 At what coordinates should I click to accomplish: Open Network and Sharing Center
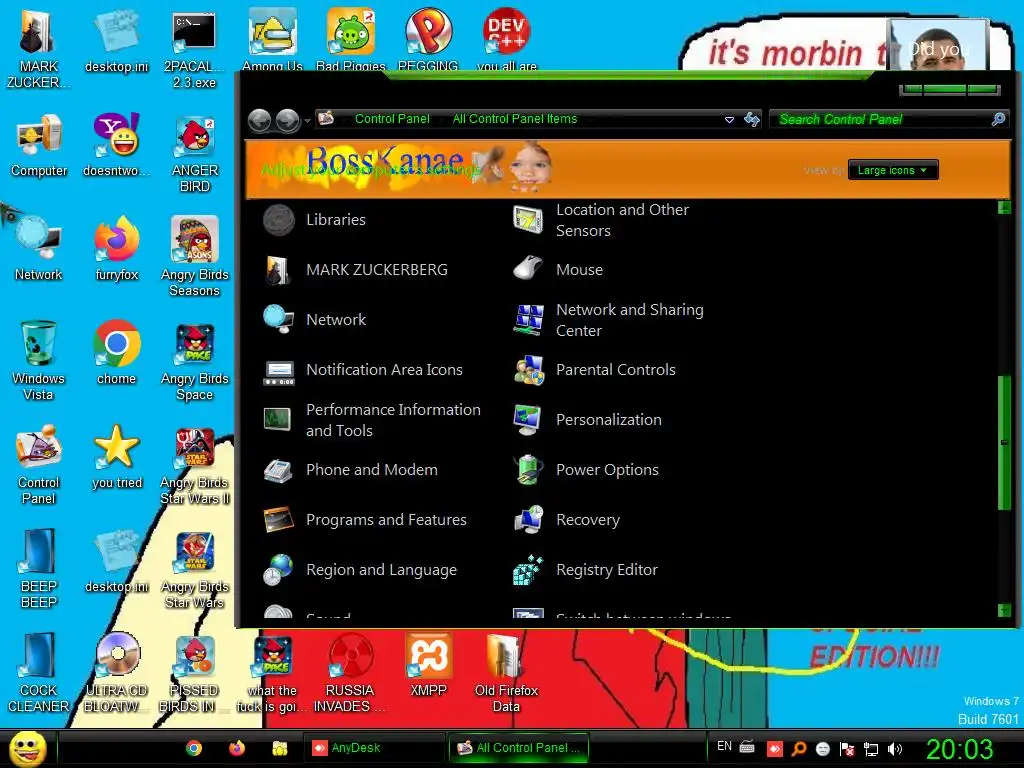click(608, 320)
